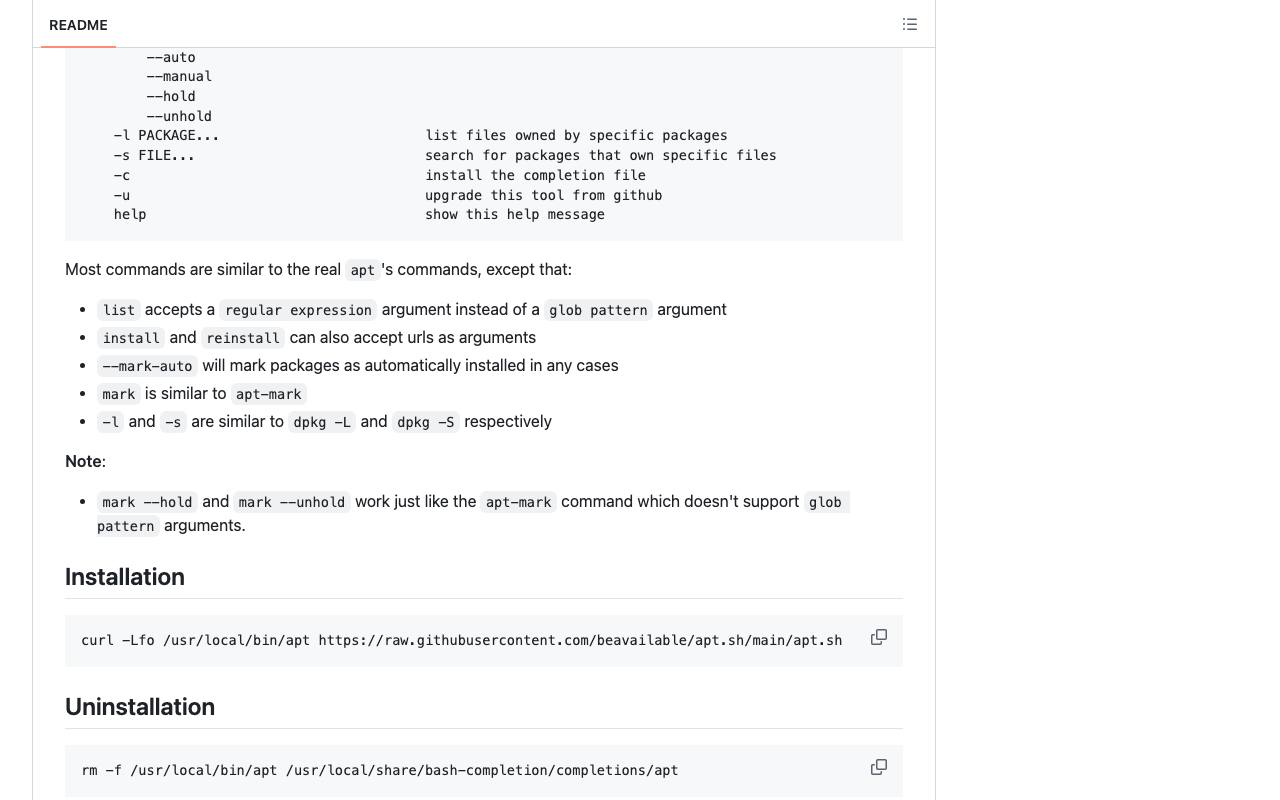Click the Installation heading
Image resolution: width=1280 pixels, height=800 pixels.
(125, 577)
